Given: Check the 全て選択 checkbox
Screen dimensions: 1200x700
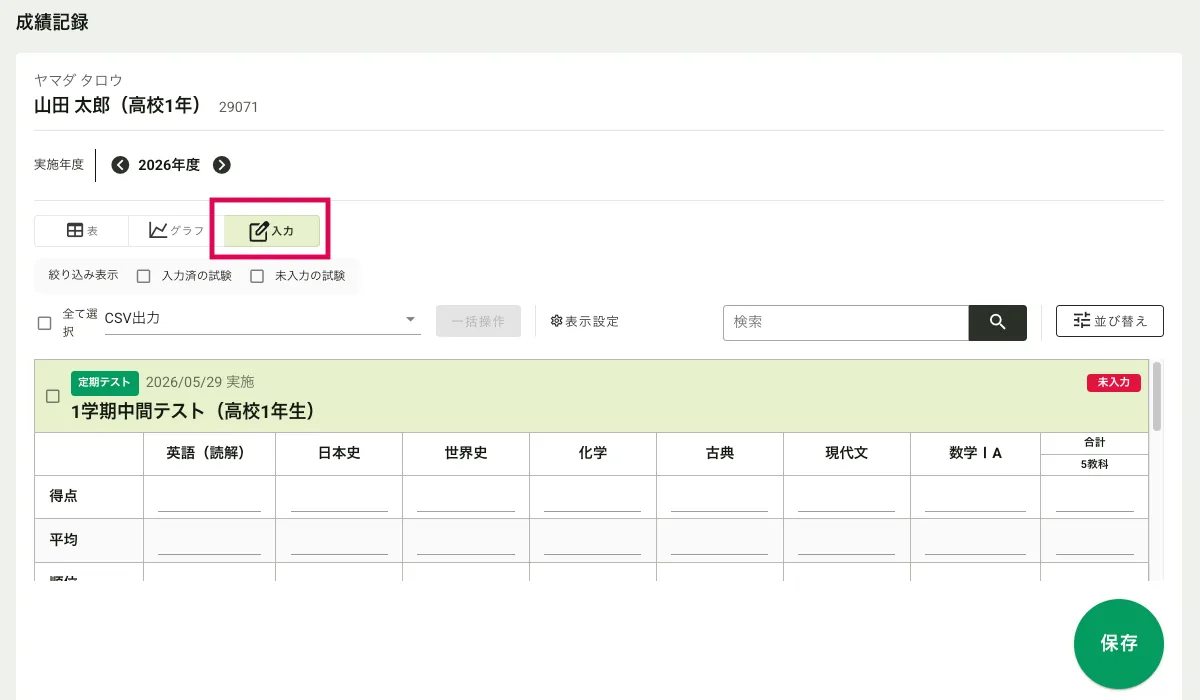Looking at the screenshot, I should pyautogui.click(x=44, y=323).
